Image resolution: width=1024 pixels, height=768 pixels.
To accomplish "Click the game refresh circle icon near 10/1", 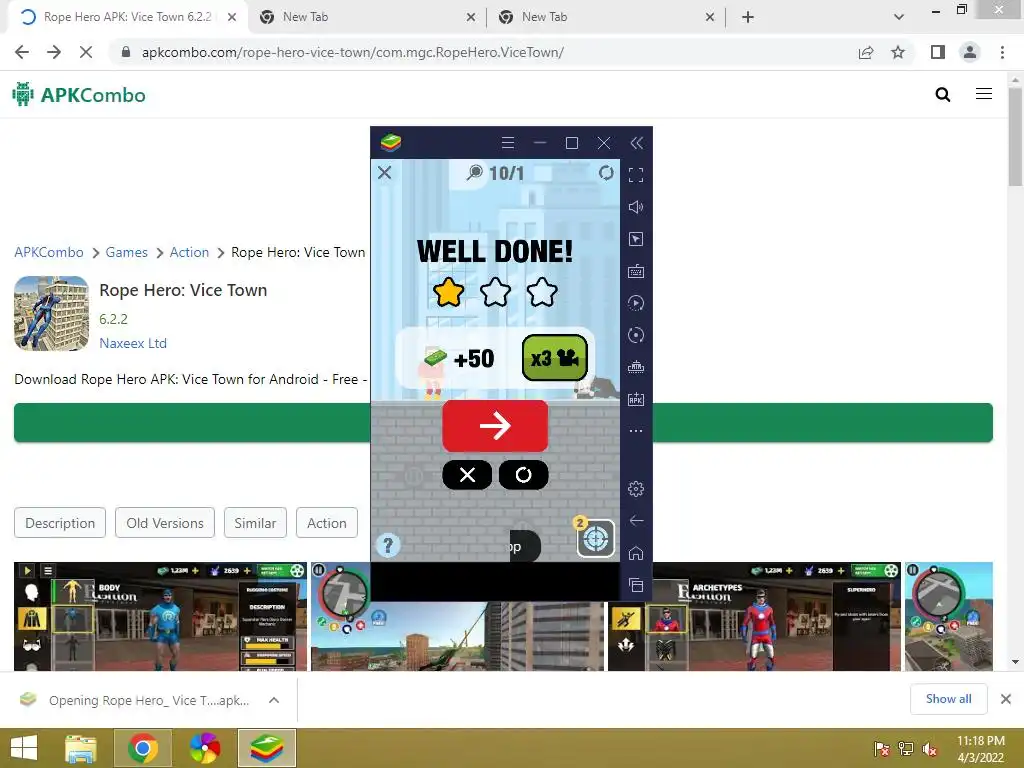I will click(x=606, y=172).
